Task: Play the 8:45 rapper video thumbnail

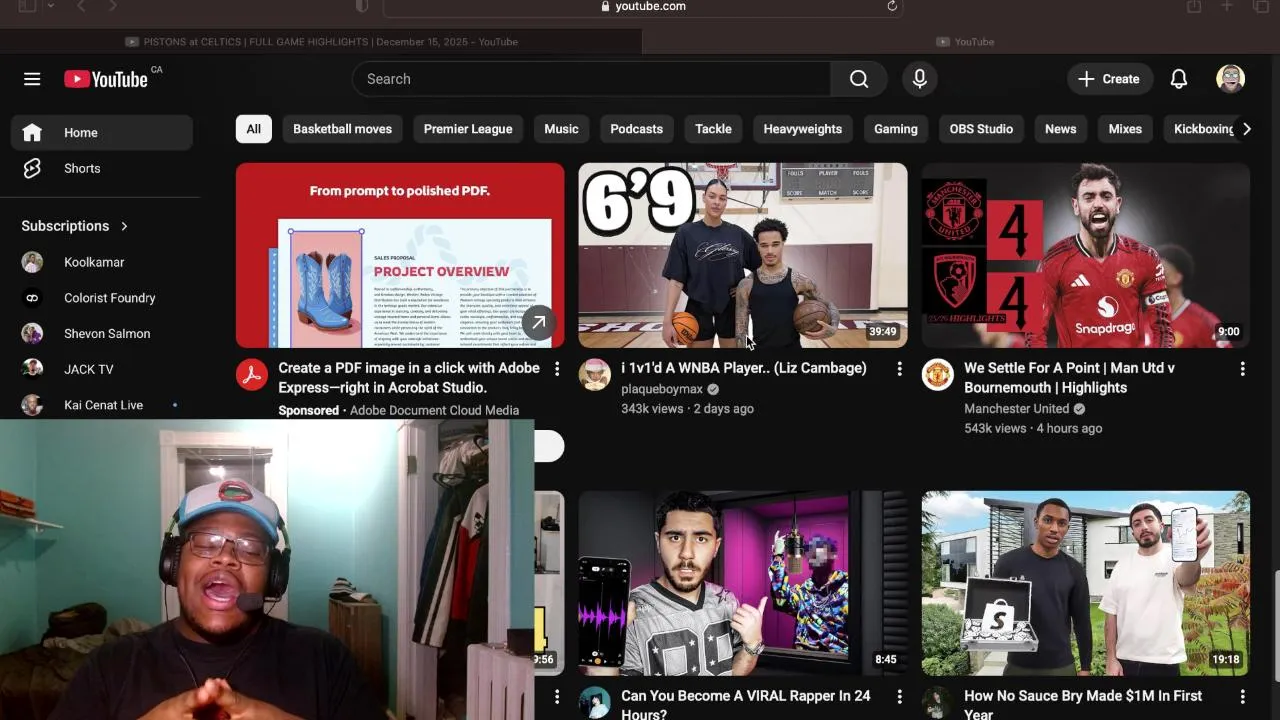Action: pos(743,583)
